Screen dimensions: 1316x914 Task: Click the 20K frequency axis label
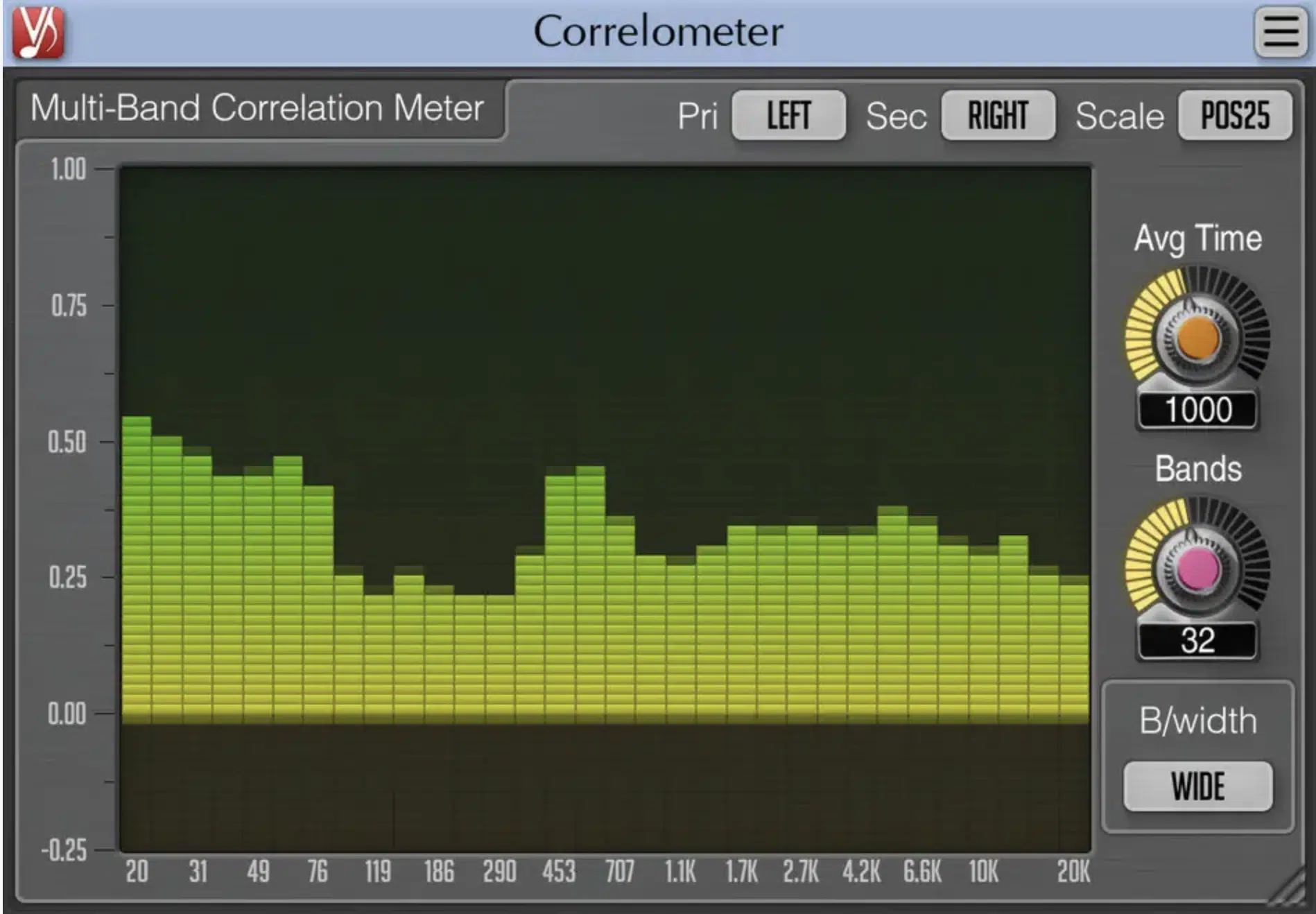1073,872
